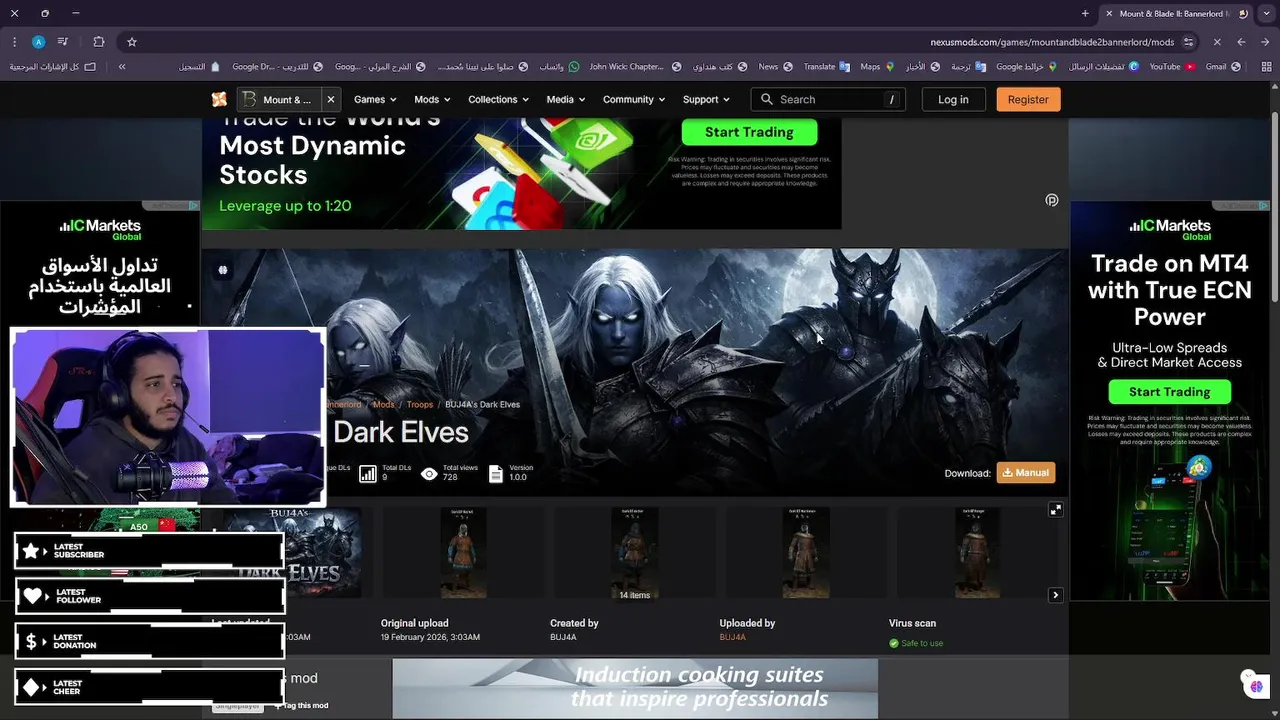Open the YouTube bookmark

point(1171,67)
